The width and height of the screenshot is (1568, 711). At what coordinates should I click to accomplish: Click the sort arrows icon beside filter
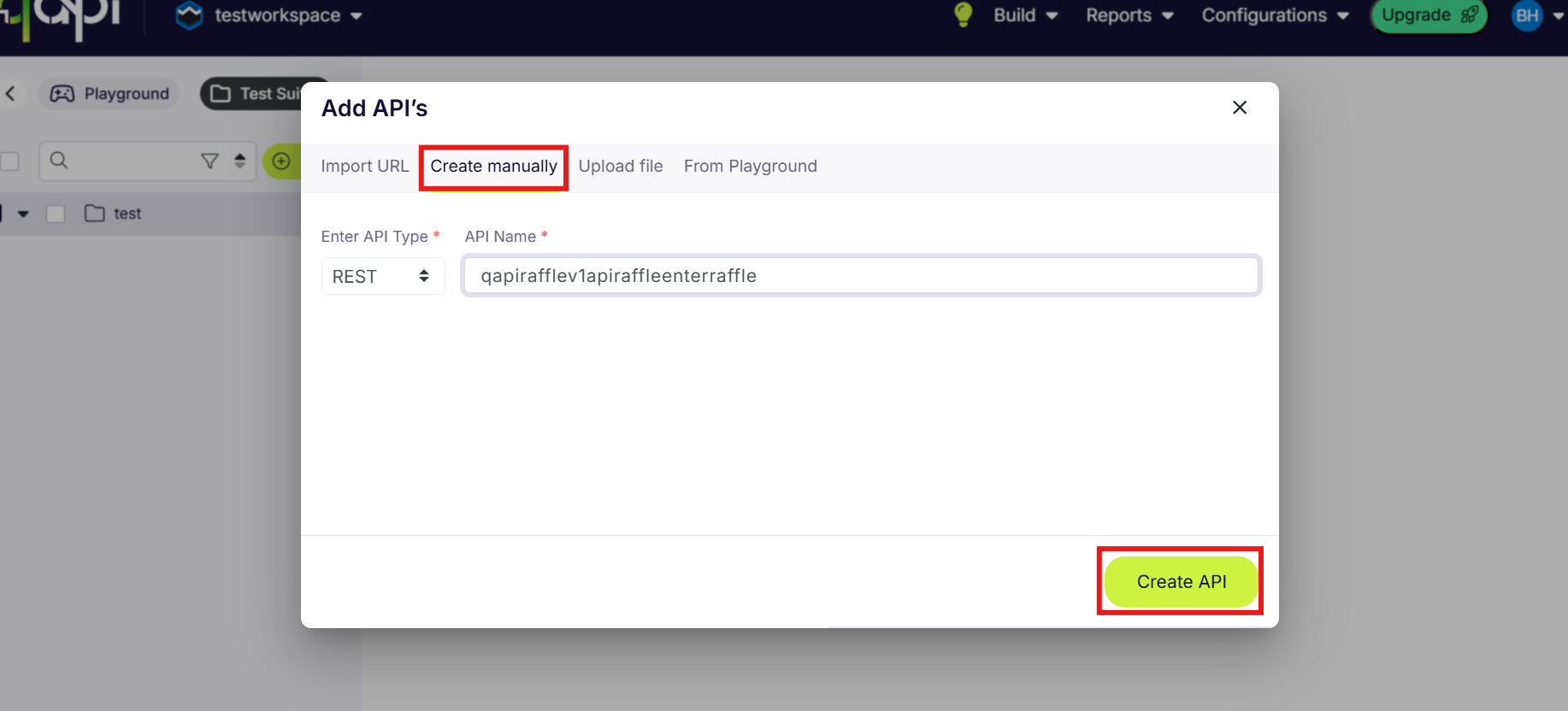pyautogui.click(x=240, y=161)
